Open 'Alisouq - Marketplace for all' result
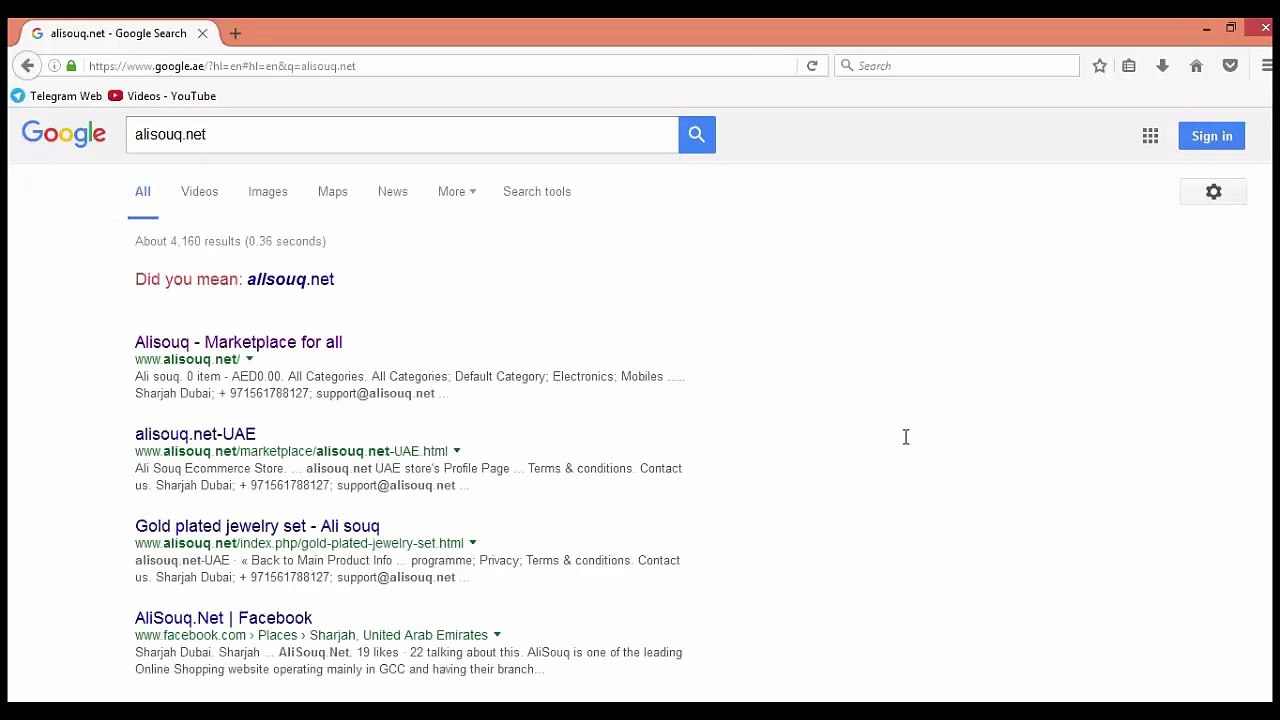 pos(239,342)
